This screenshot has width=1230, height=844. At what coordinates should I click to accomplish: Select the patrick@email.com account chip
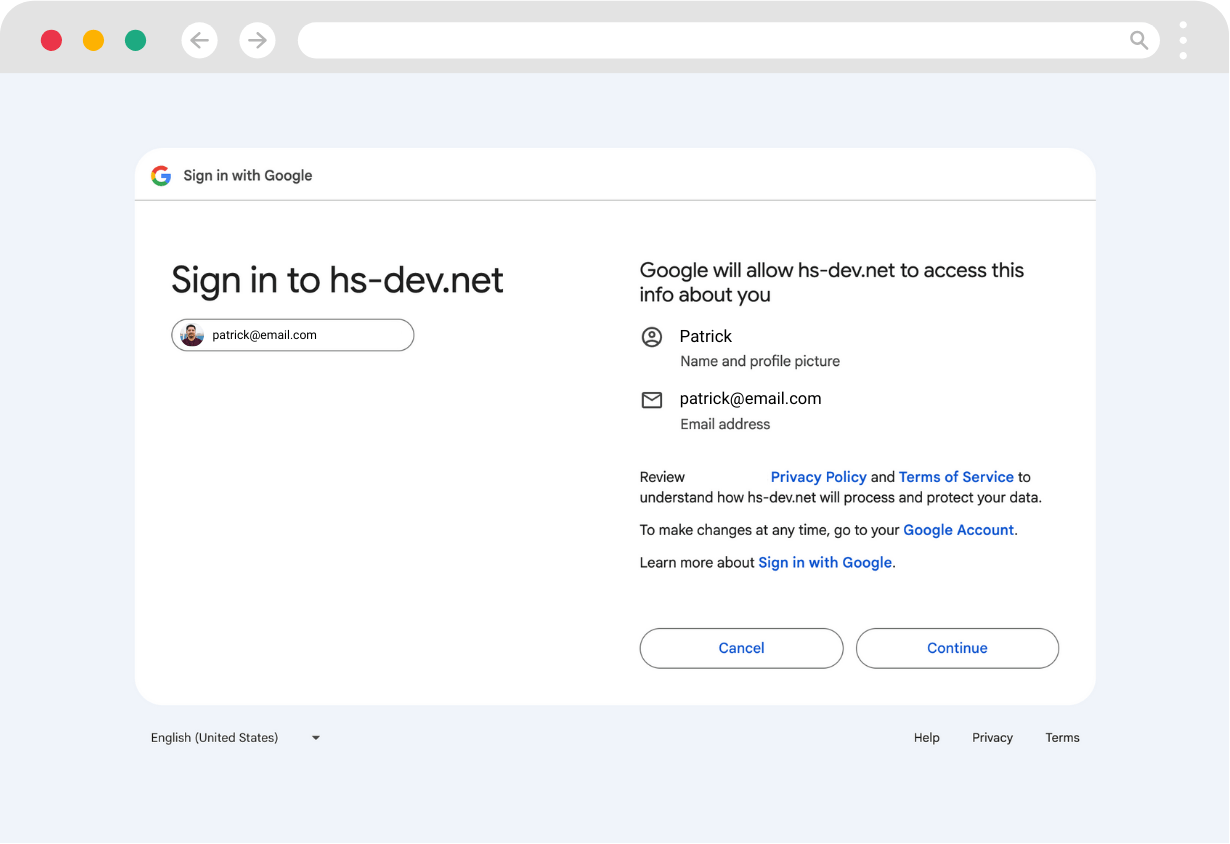point(293,335)
